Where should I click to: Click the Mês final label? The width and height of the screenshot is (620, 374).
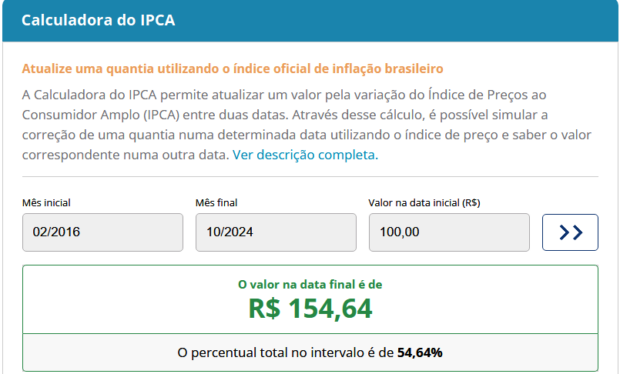click(216, 203)
